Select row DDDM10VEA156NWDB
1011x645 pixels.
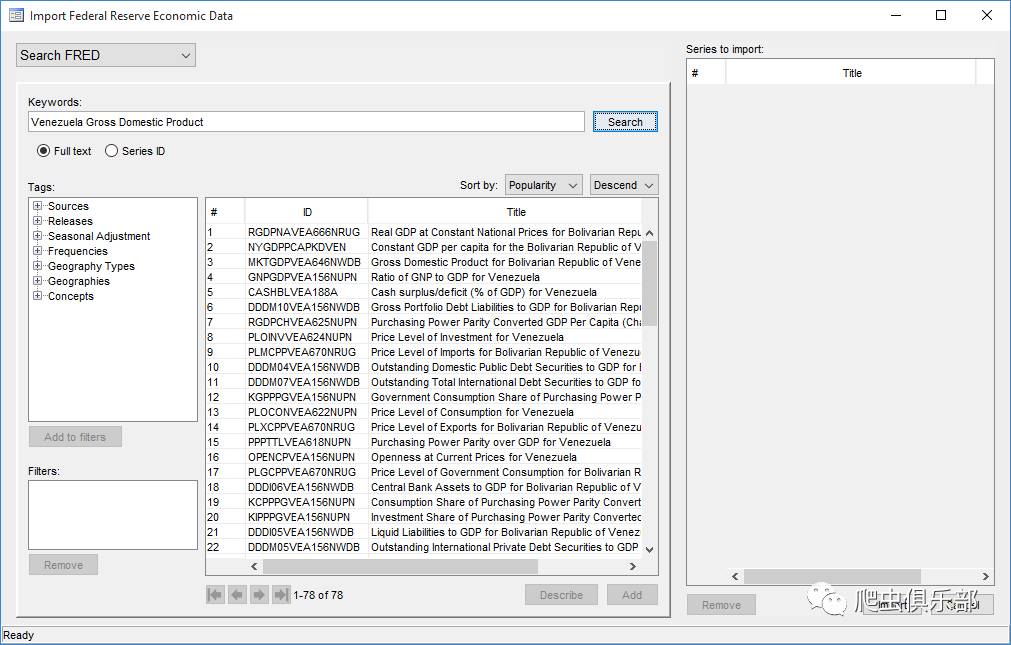(424, 307)
